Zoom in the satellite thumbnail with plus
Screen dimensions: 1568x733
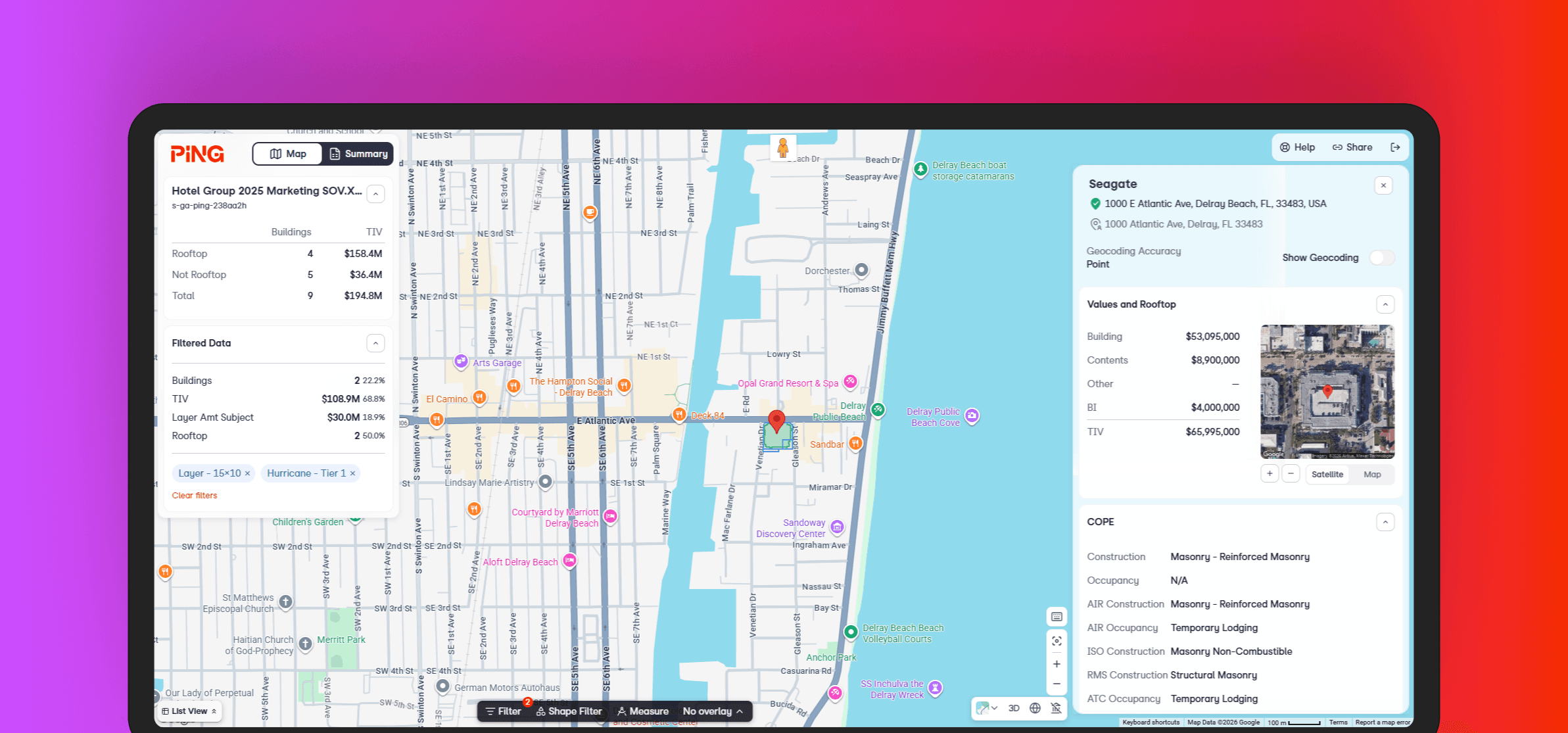[x=1270, y=474]
